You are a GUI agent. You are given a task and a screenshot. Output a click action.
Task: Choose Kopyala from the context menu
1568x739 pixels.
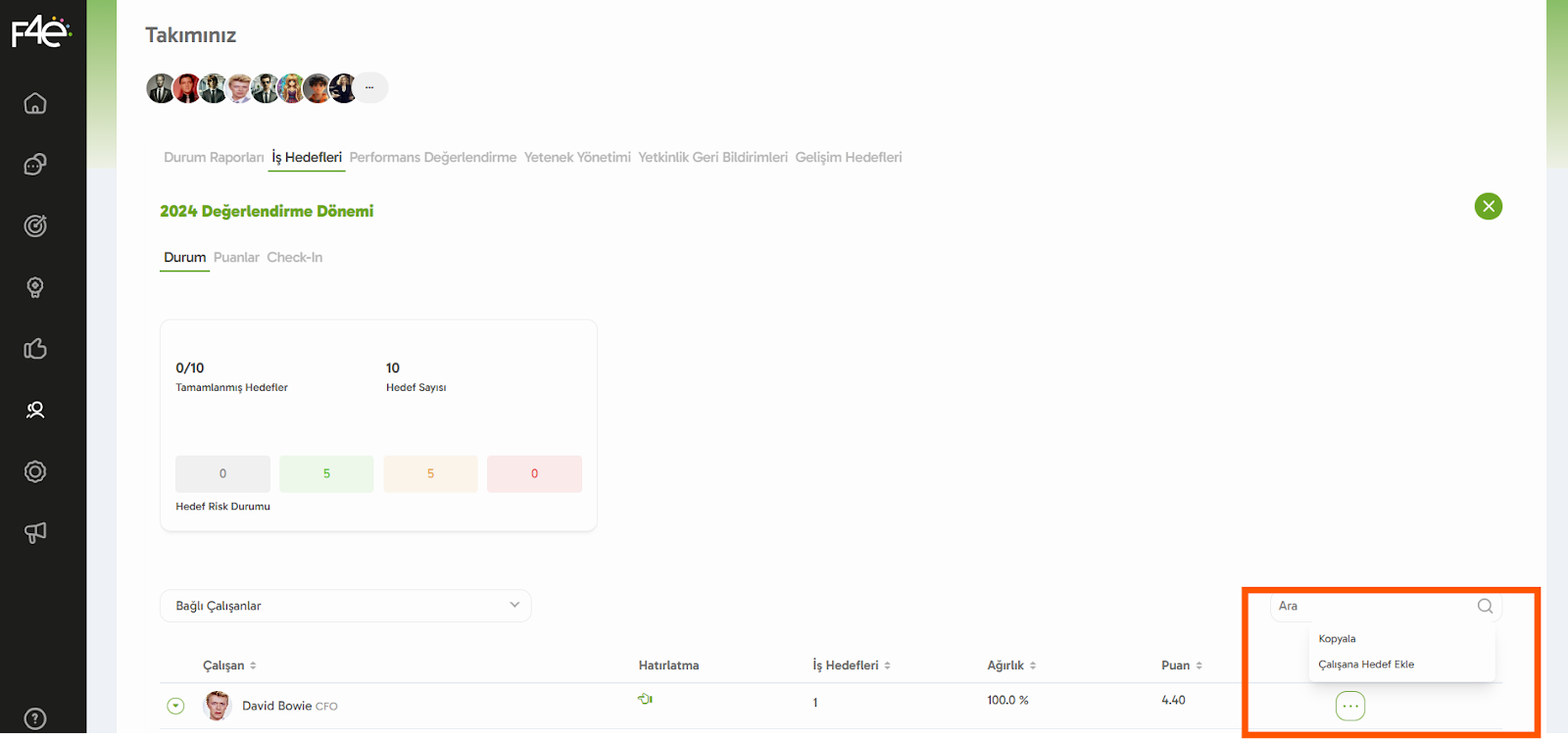pyautogui.click(x=1337, y=639)
